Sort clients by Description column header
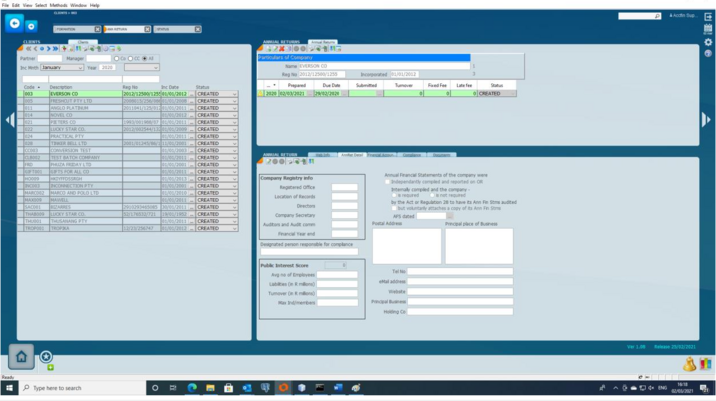This screenshot has height=401, width=716. coord(60,87)
